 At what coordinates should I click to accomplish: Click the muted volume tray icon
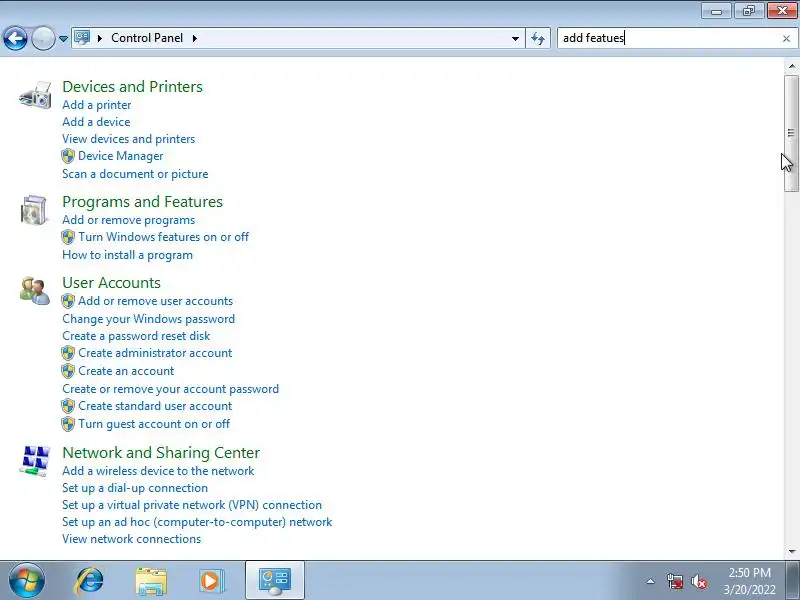[x=698, y=581]
